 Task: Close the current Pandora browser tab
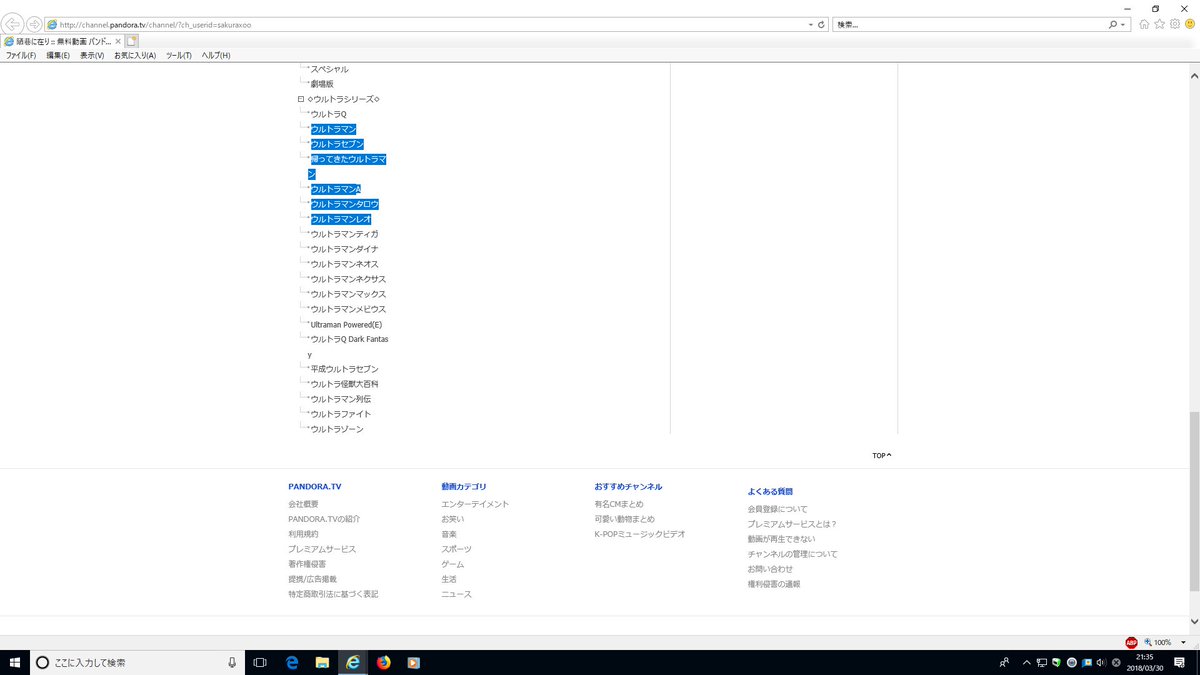[x=118, y=41]
